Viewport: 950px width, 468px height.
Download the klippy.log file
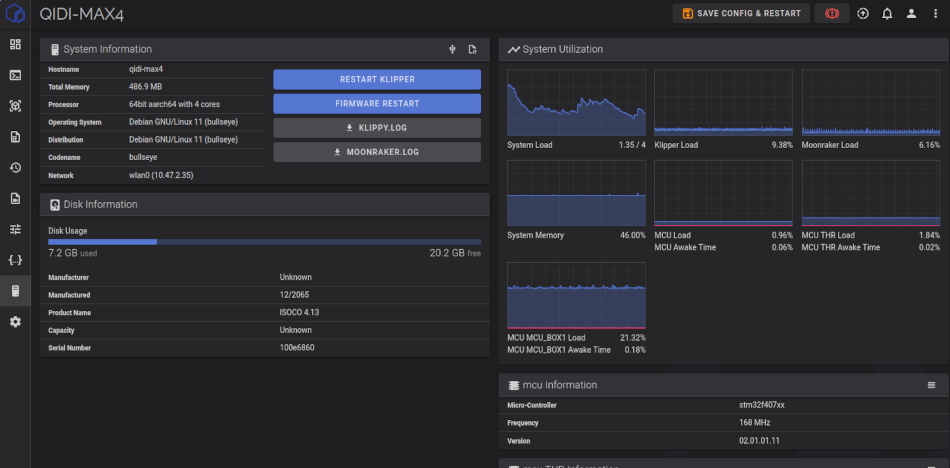(377, 128)
